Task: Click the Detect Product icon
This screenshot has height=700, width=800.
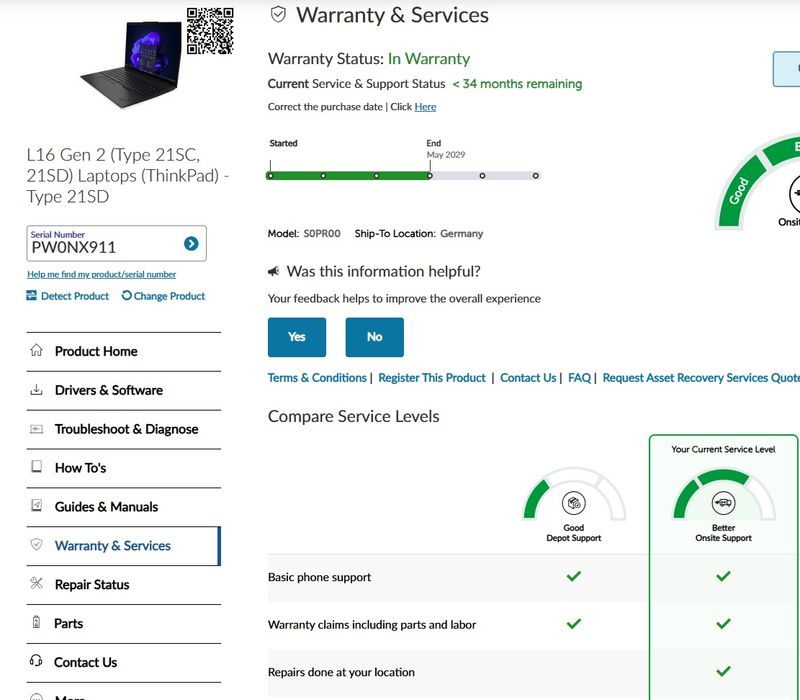Action: [32, 295]
